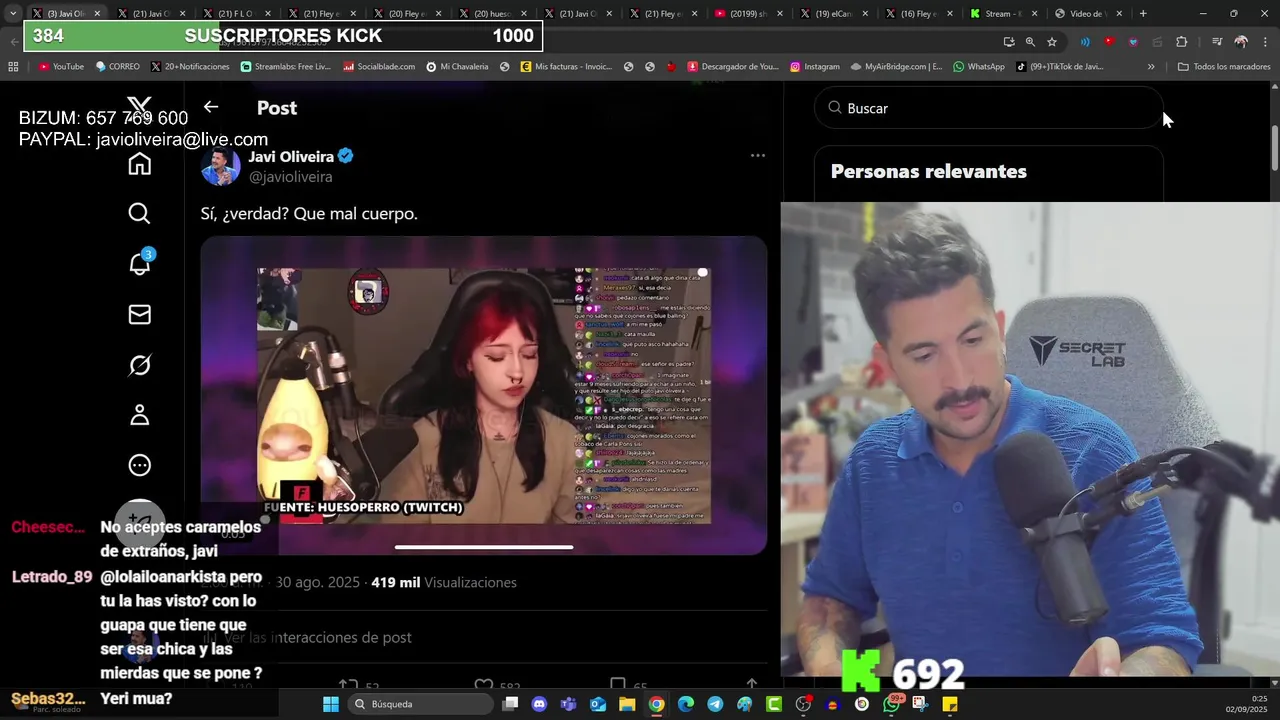
Task: Open Todos los marcadores folder
Action: [1224, 67]
